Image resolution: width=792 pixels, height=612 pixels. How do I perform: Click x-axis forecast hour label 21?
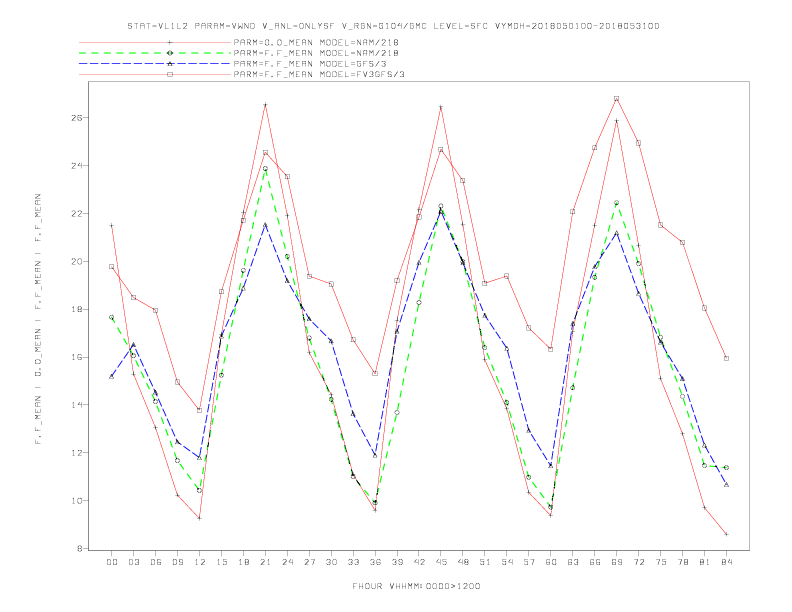[265, 562]
